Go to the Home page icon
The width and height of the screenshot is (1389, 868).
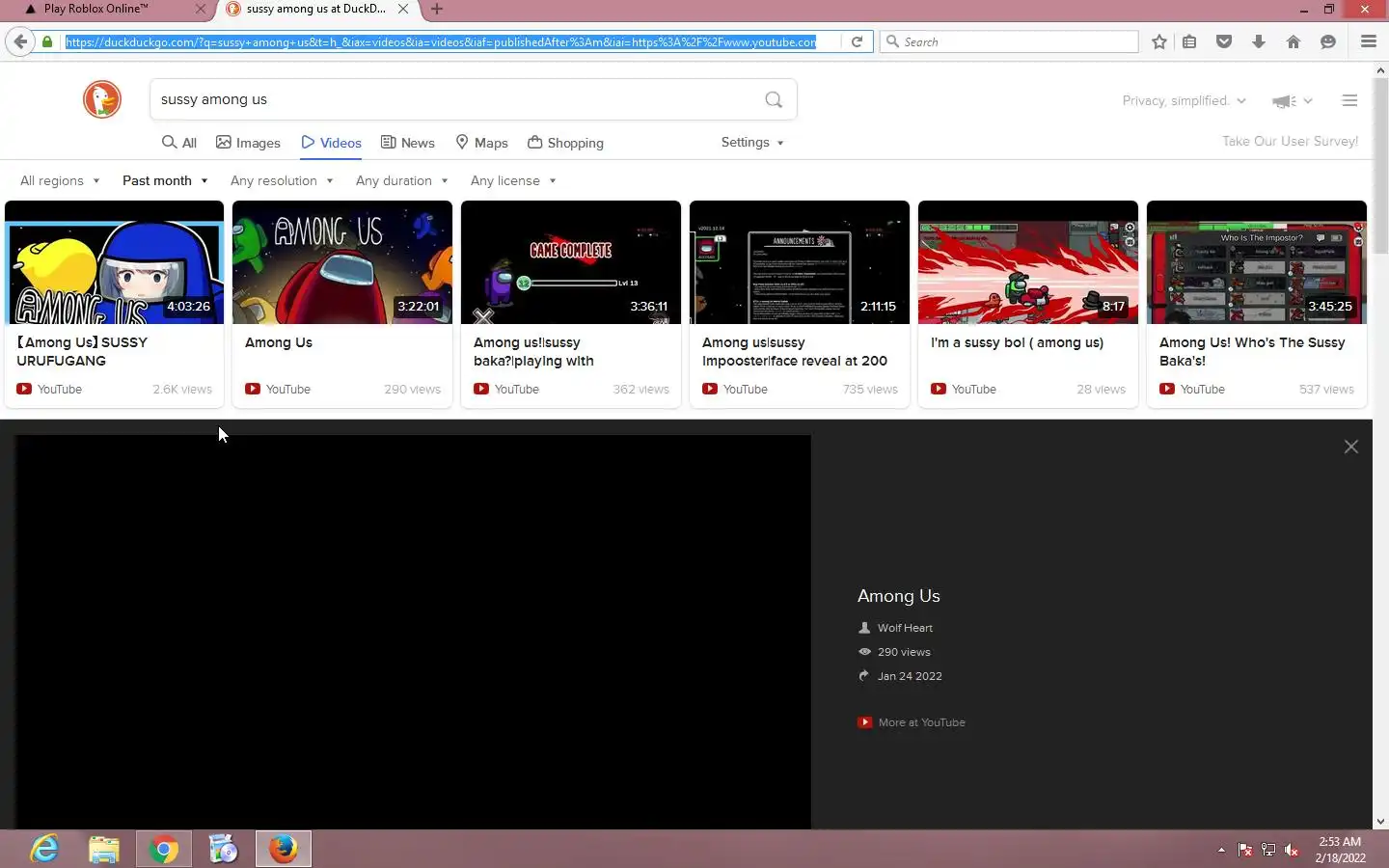(x=1294, y=41)
